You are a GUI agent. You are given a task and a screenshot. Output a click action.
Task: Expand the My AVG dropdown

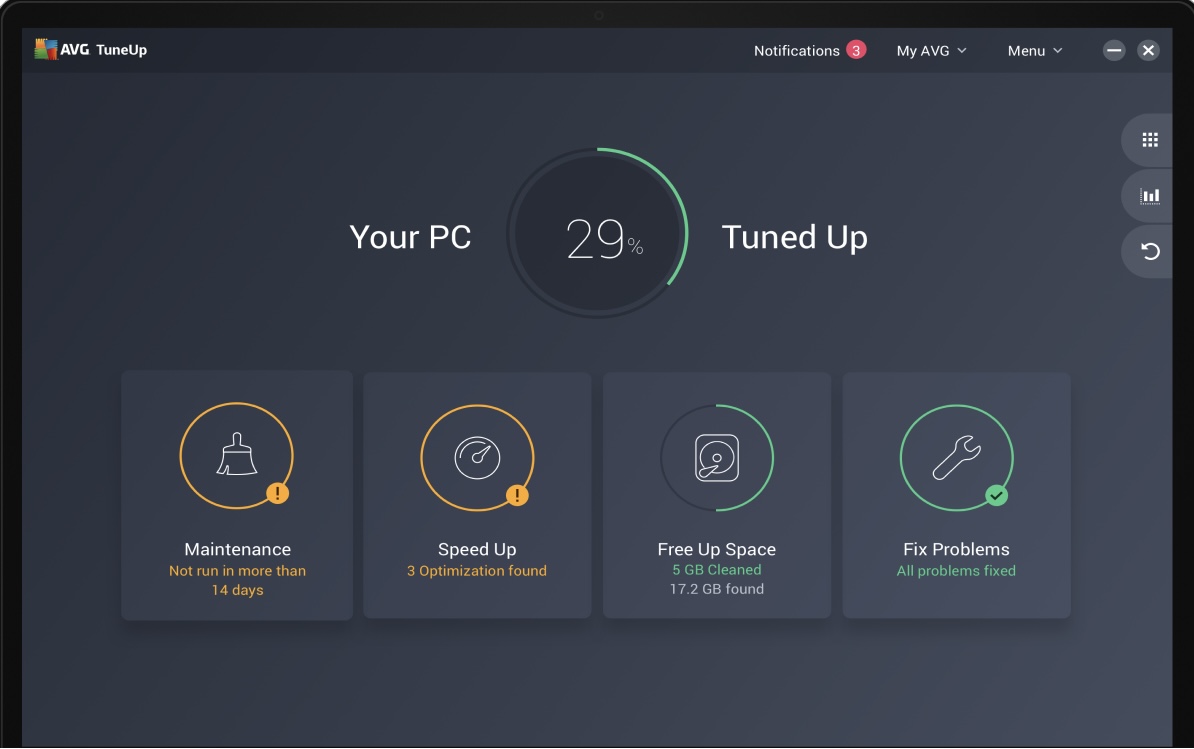click(x=931, y=50)
